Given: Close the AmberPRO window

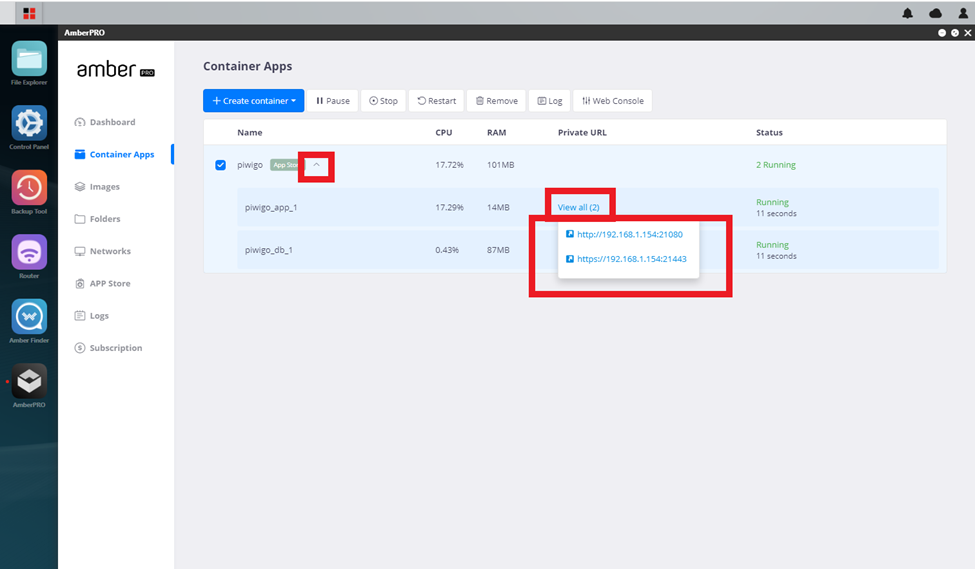Looking at the screenshot, I should 968,33.
